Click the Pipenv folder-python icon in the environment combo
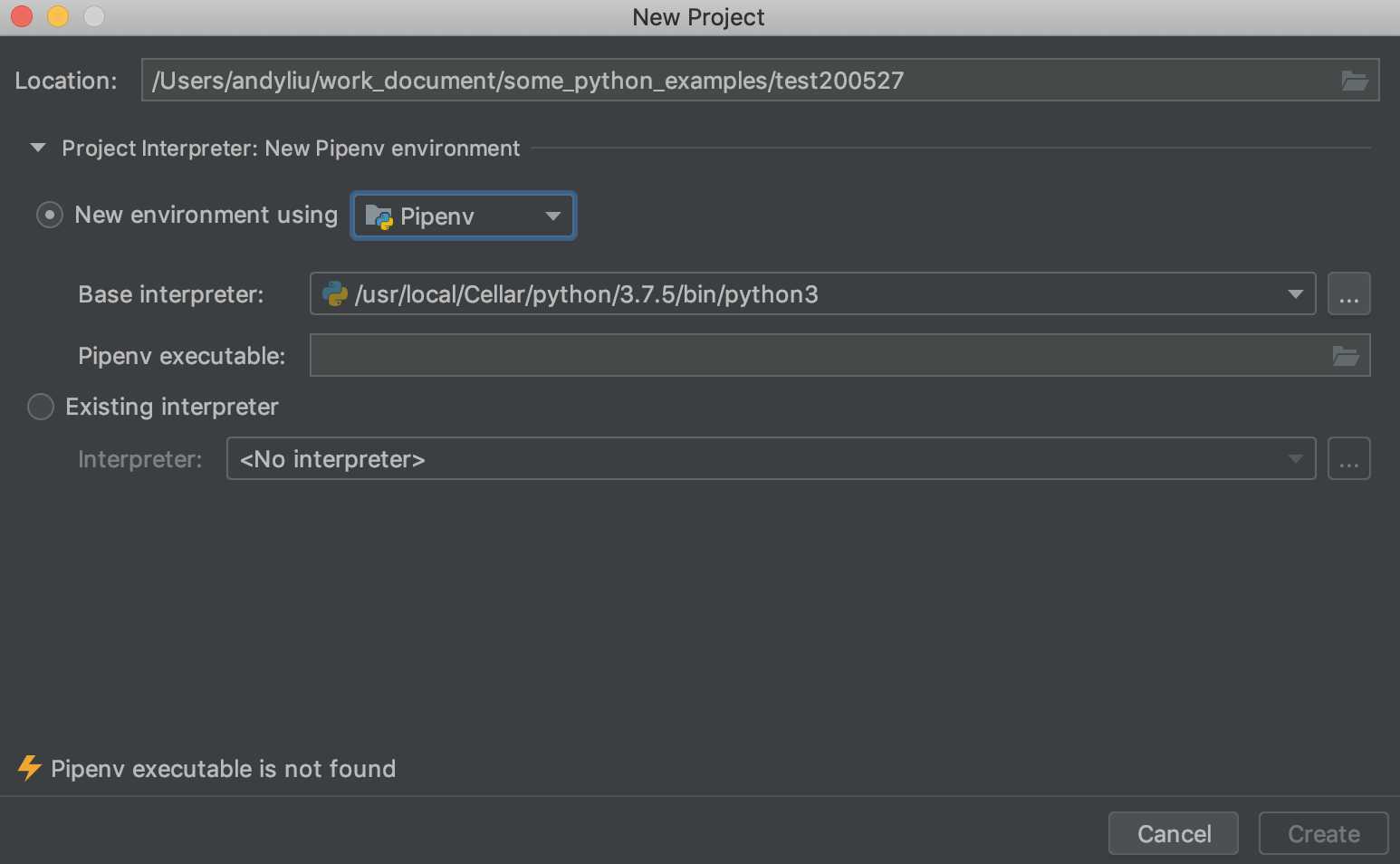This screenshot has height=864, width=1400. (378, 216)
